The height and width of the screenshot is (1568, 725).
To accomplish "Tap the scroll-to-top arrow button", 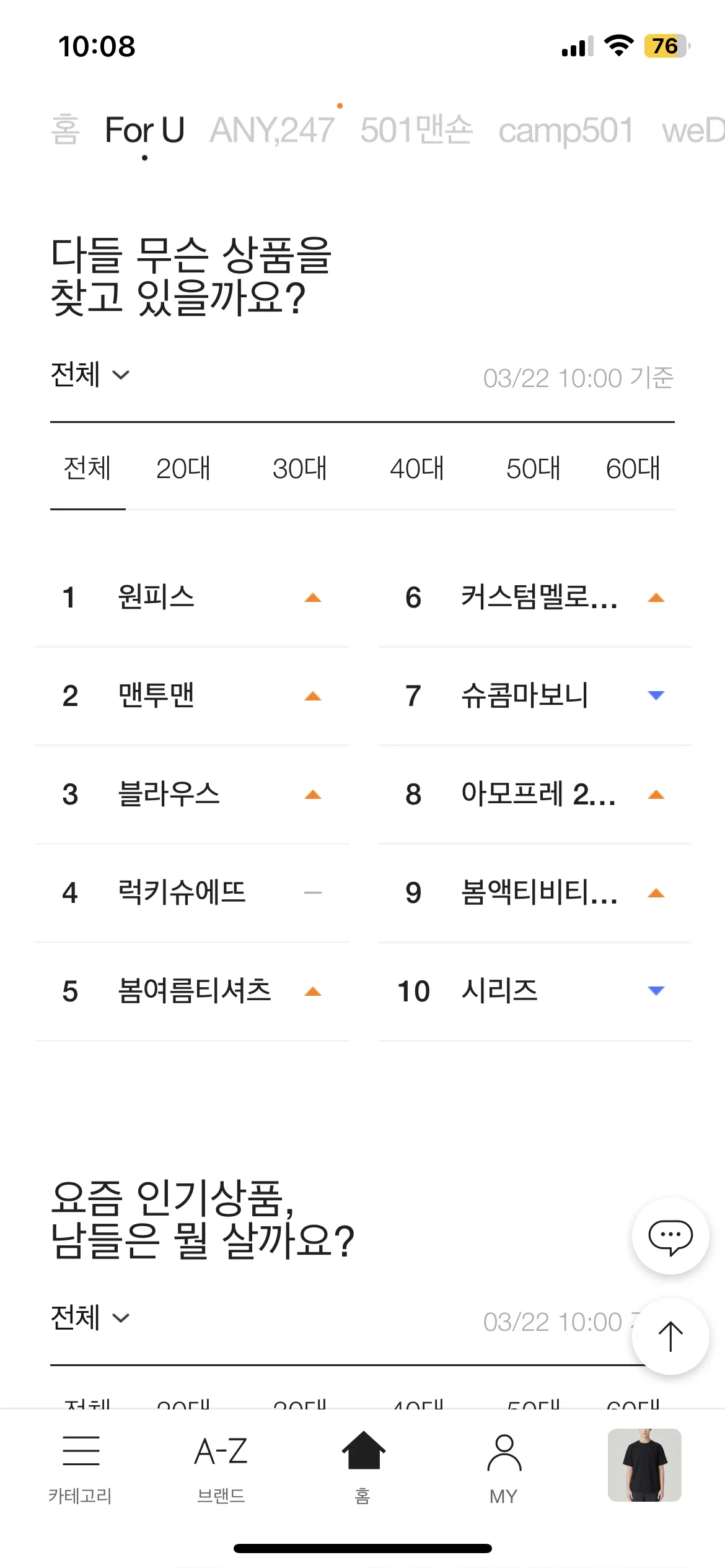I will [x=670, y=1336].
